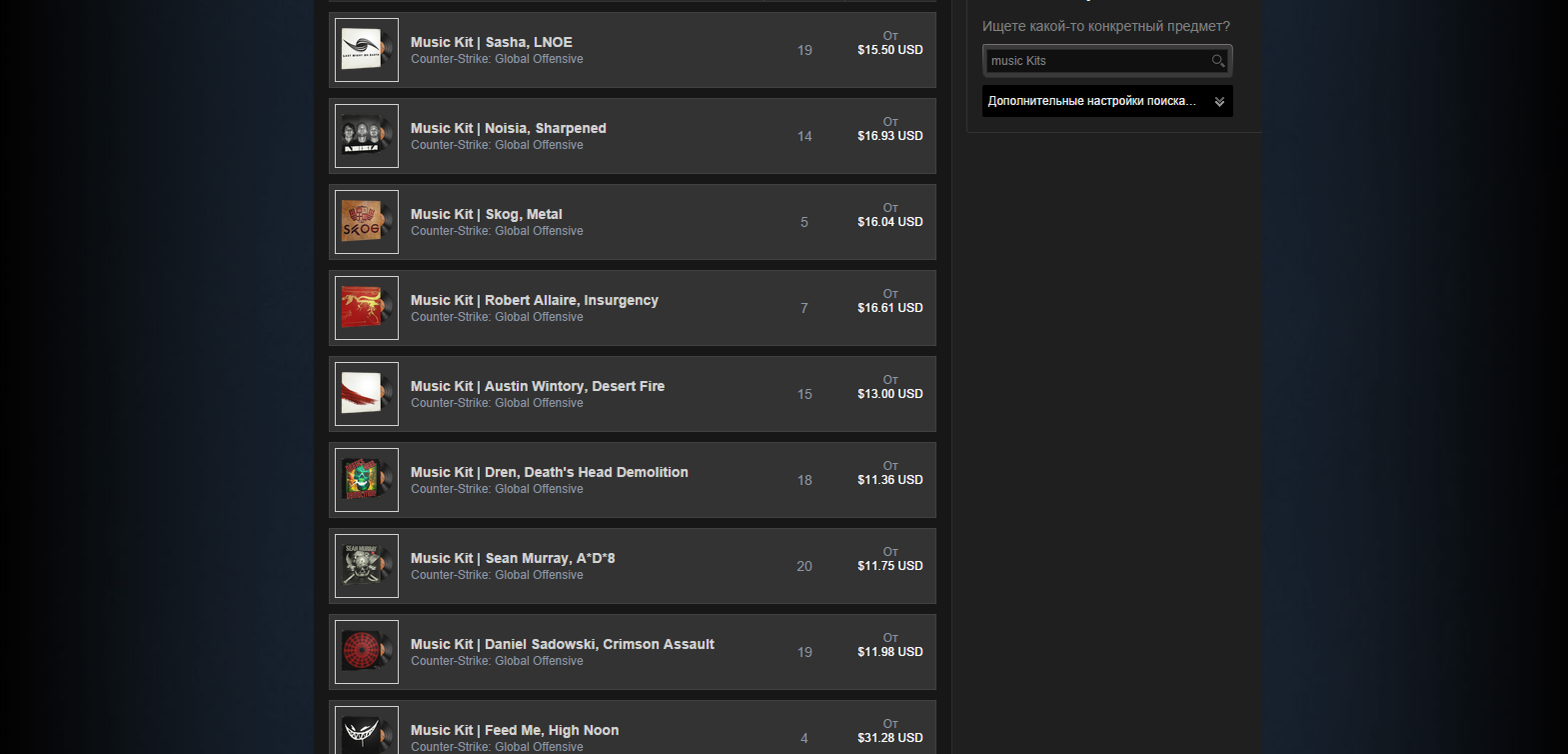Click the game name under Crimson Assault
Viewport: 1568px width, 754px height.
(x=497, y=661)
